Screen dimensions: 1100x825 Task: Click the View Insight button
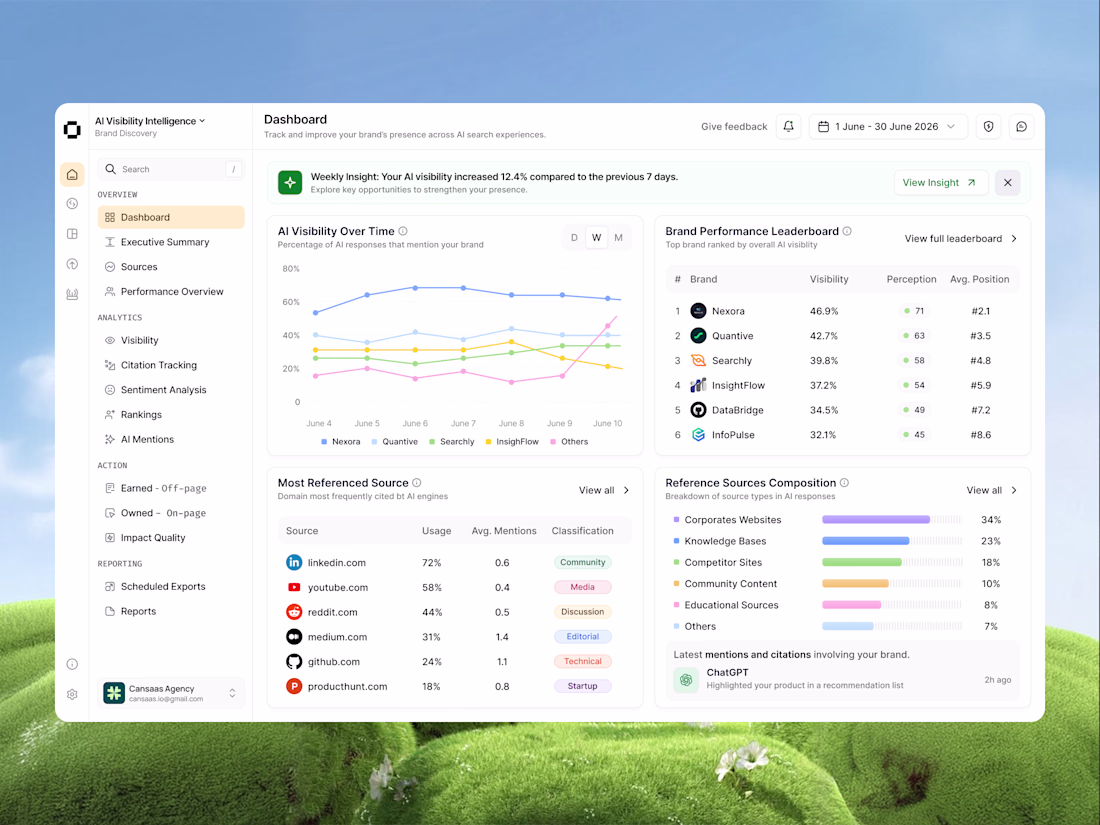(x=940, y=182)
